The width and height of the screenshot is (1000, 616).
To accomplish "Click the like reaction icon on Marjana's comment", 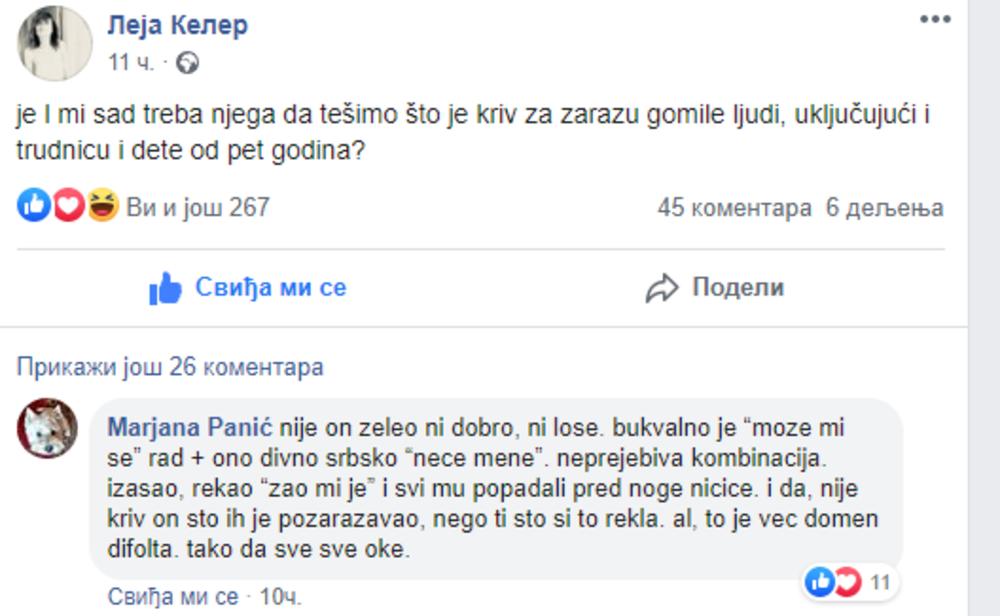I will 819,581.
